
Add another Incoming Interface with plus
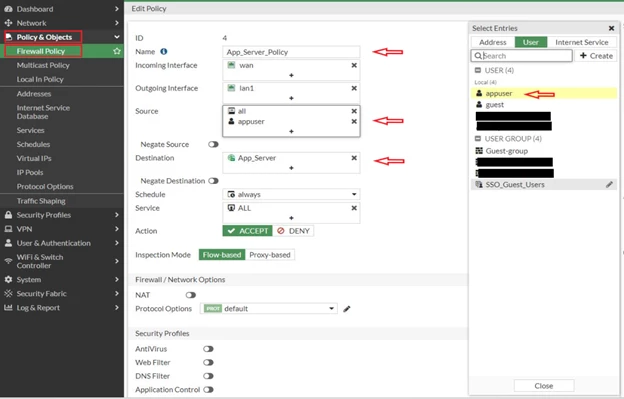(x=291, y=75)
